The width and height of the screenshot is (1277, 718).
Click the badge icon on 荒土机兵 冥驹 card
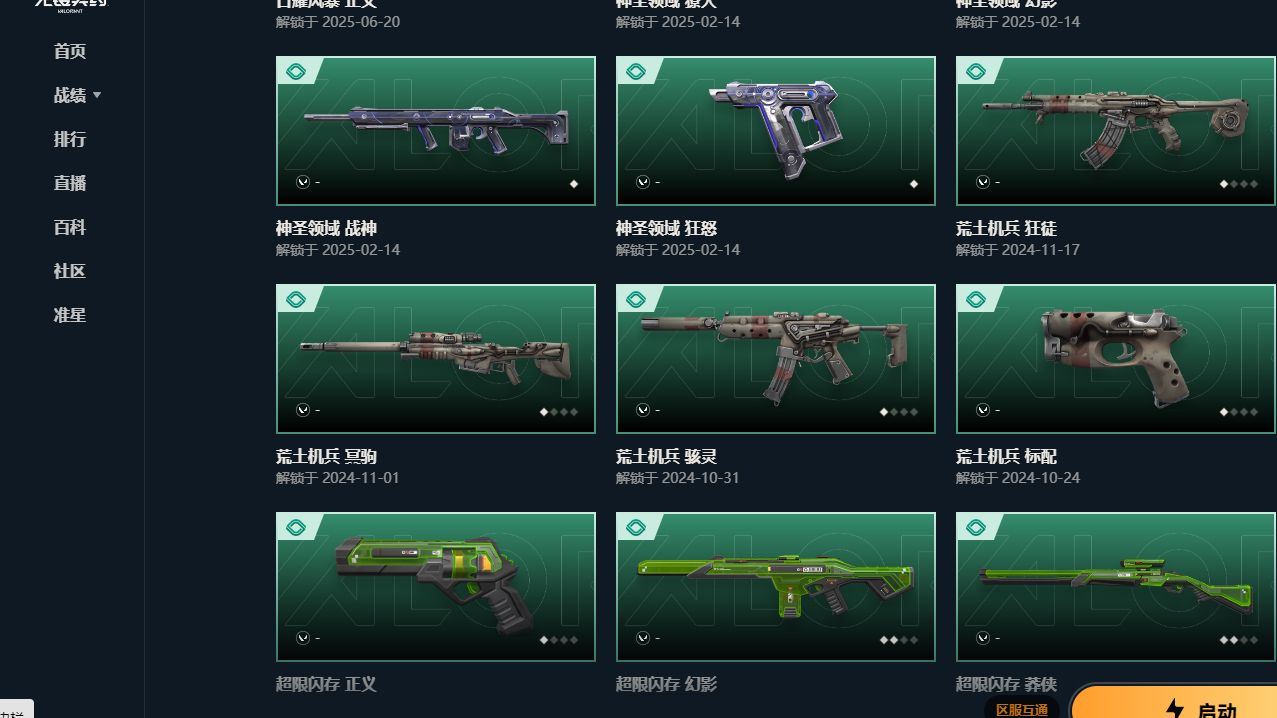[x=296, y=300]
